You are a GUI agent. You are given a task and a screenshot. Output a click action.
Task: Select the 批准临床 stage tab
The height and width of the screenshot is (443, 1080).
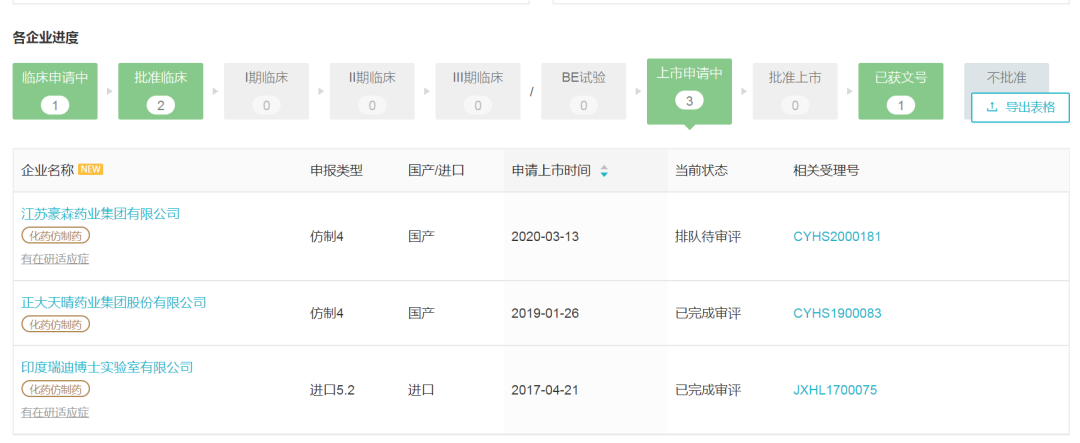(160, 91)
